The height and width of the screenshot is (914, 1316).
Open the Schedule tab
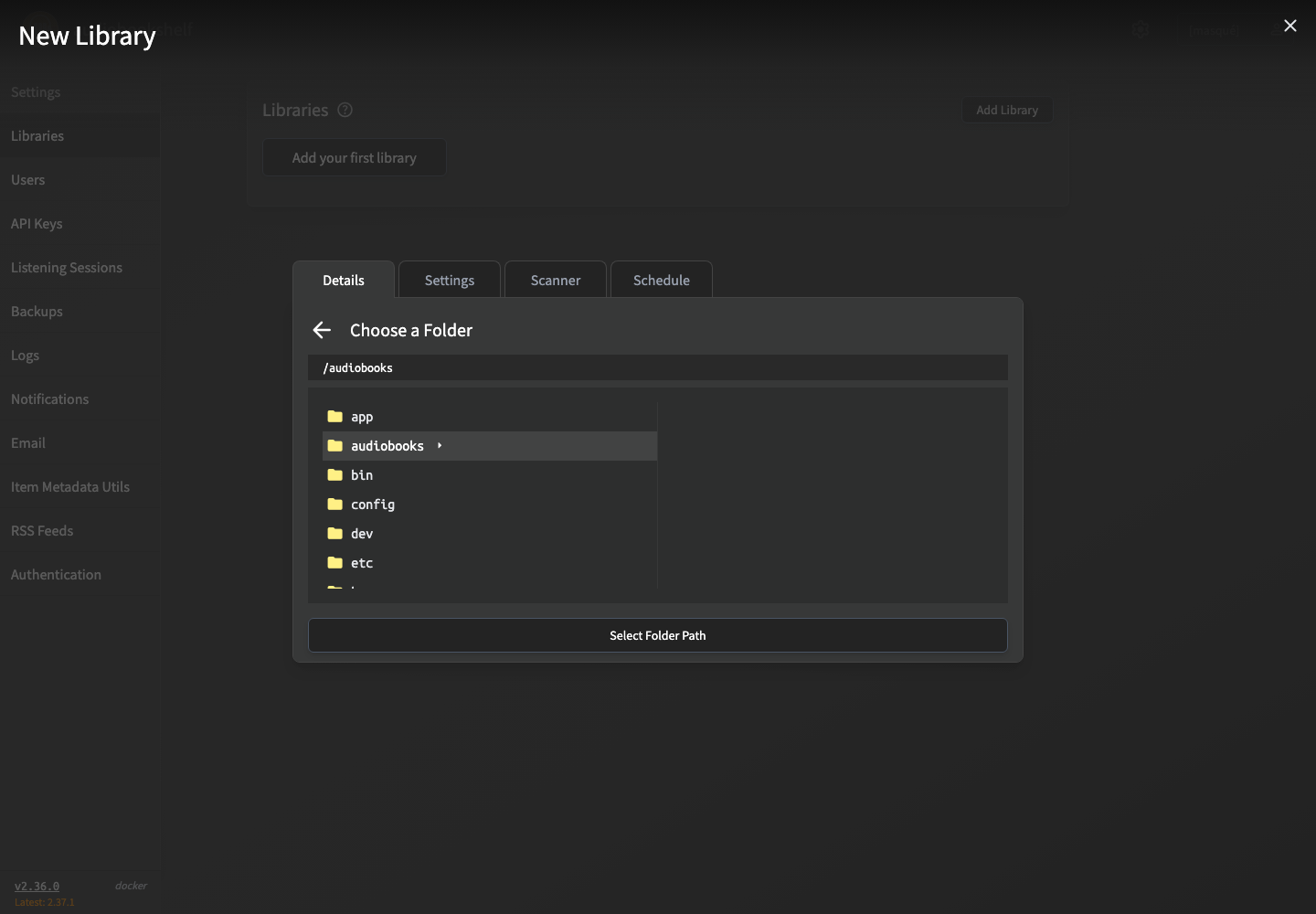point(662,280)
